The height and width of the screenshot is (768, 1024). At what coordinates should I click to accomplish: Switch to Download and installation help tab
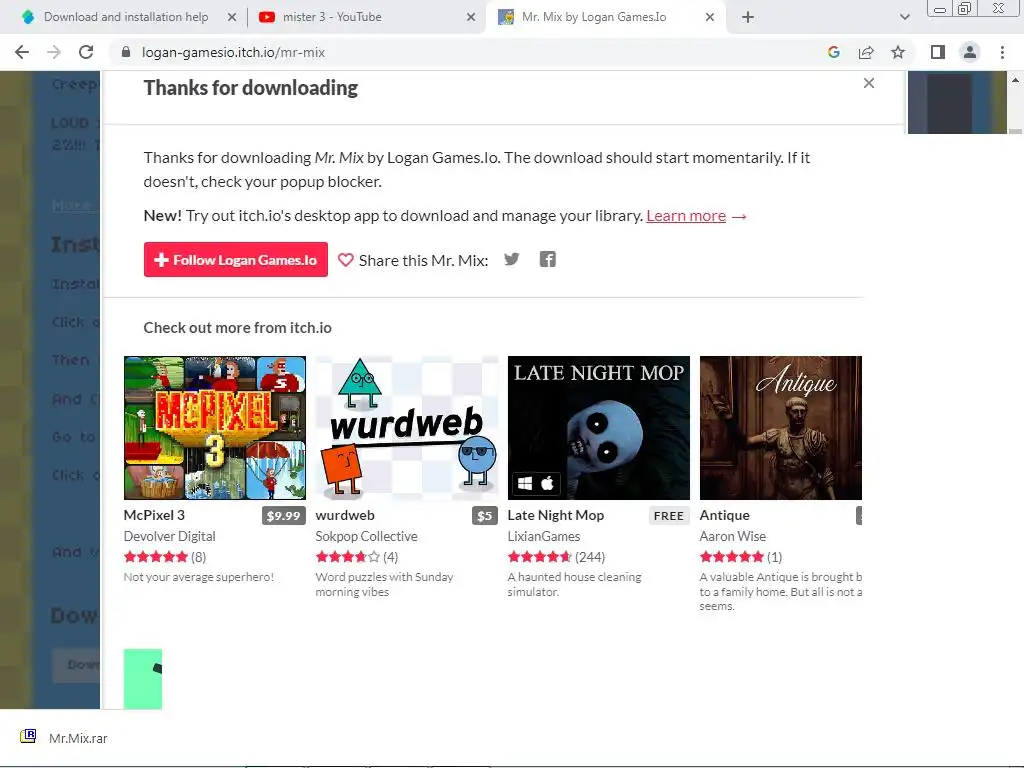point(125,17)
